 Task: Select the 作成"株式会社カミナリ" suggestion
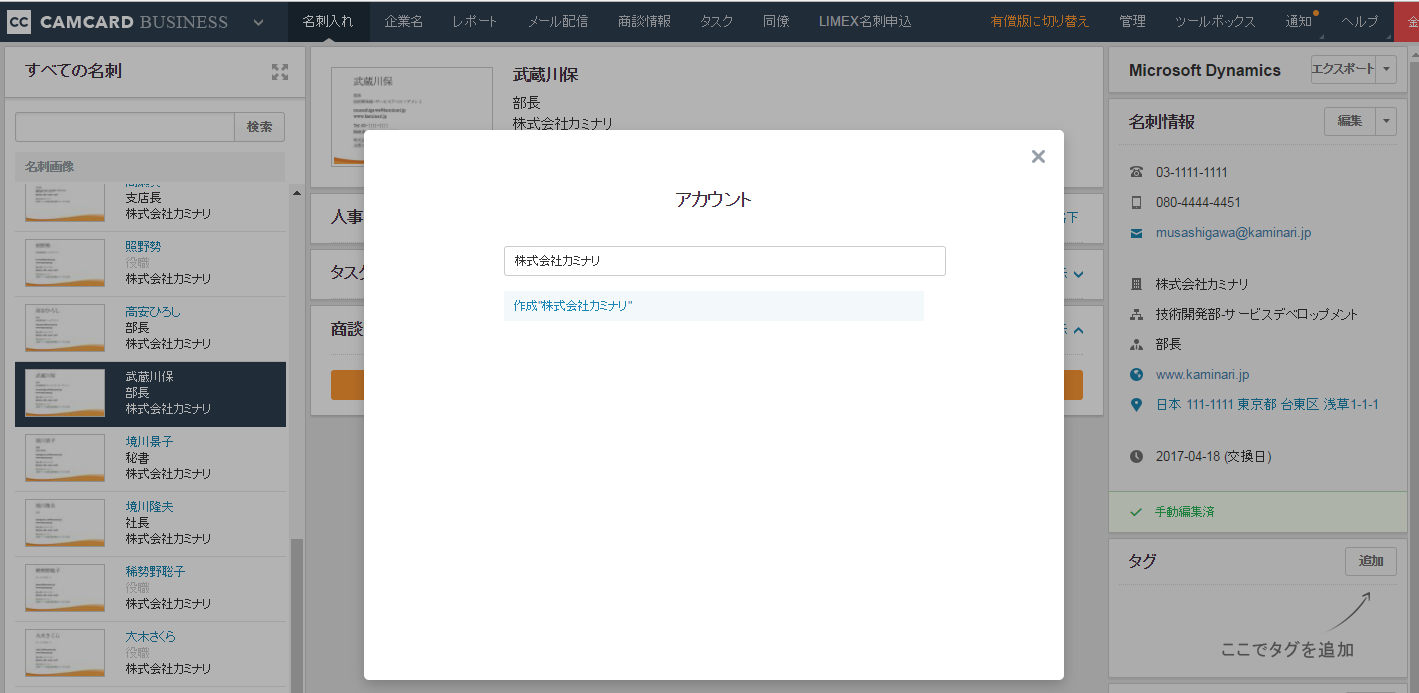click(714, 306)
